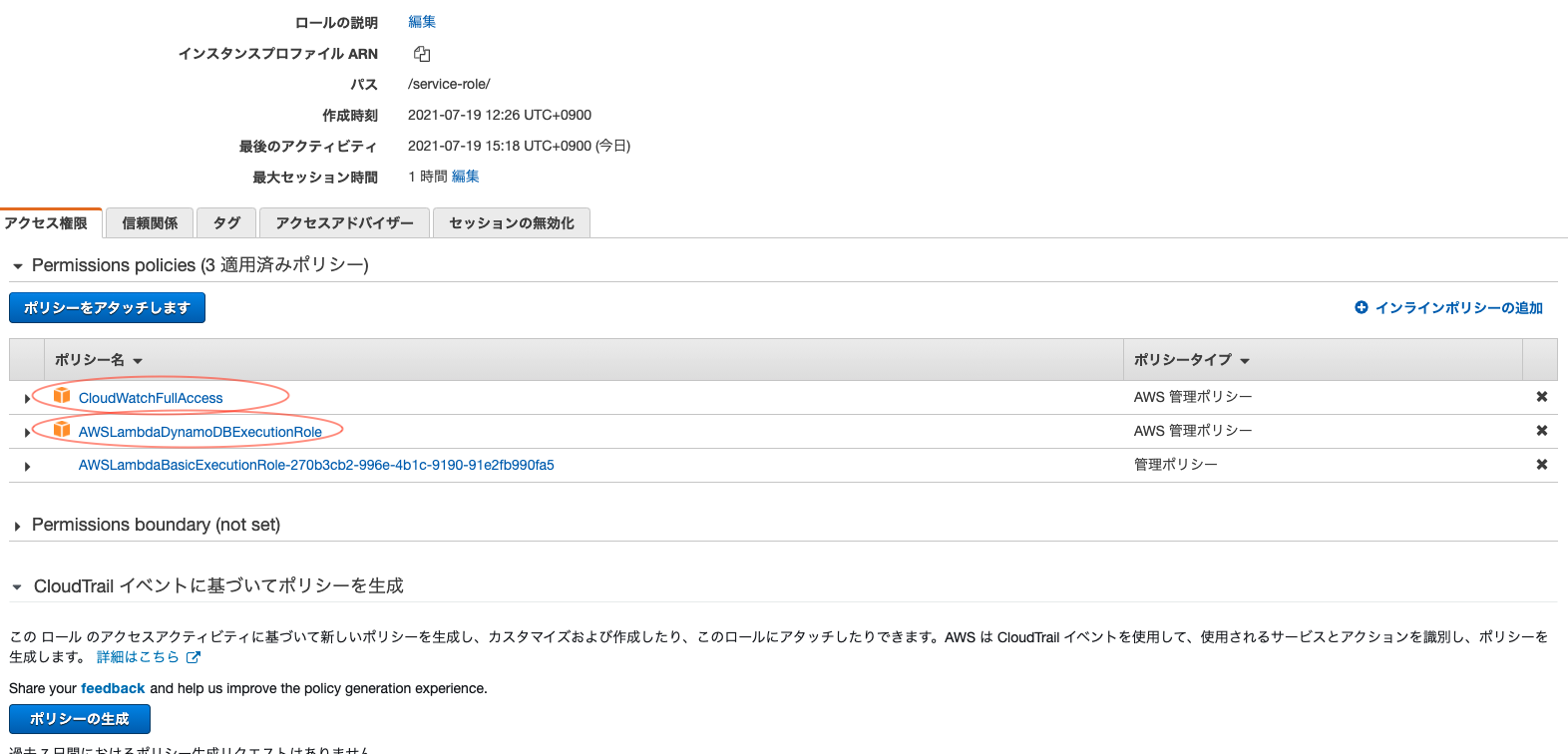Click the external link icon next to 詳細はこちら

[194, 657]
